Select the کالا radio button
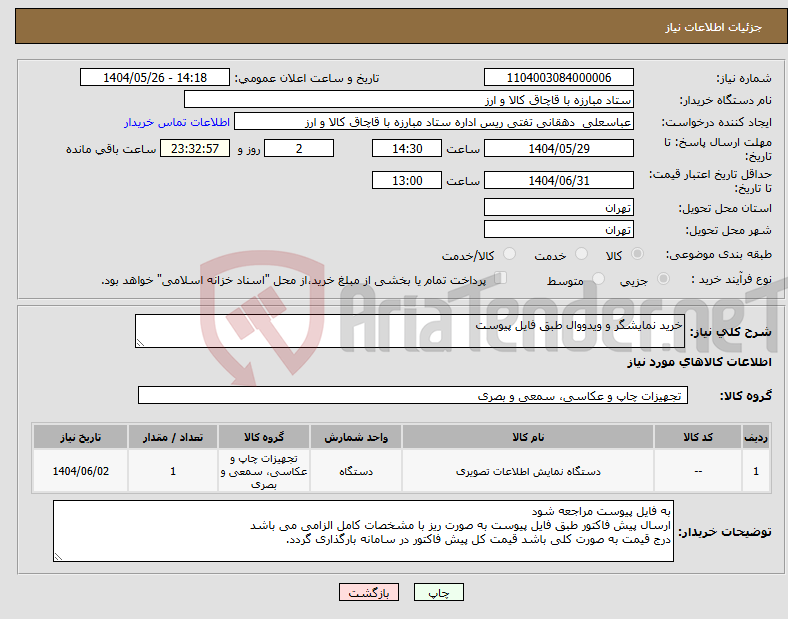The image size is (788, 619). [637, 254]
